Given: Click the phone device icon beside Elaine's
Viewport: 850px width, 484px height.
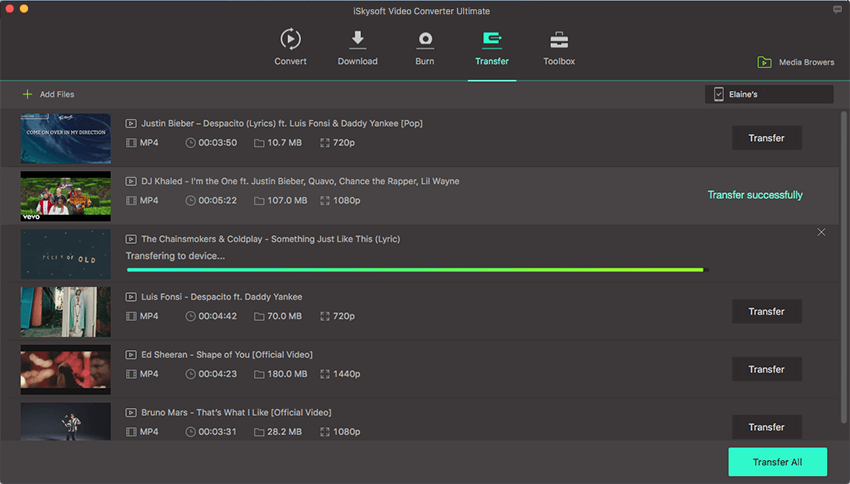Looking at the screenshot, I should 718,94.
